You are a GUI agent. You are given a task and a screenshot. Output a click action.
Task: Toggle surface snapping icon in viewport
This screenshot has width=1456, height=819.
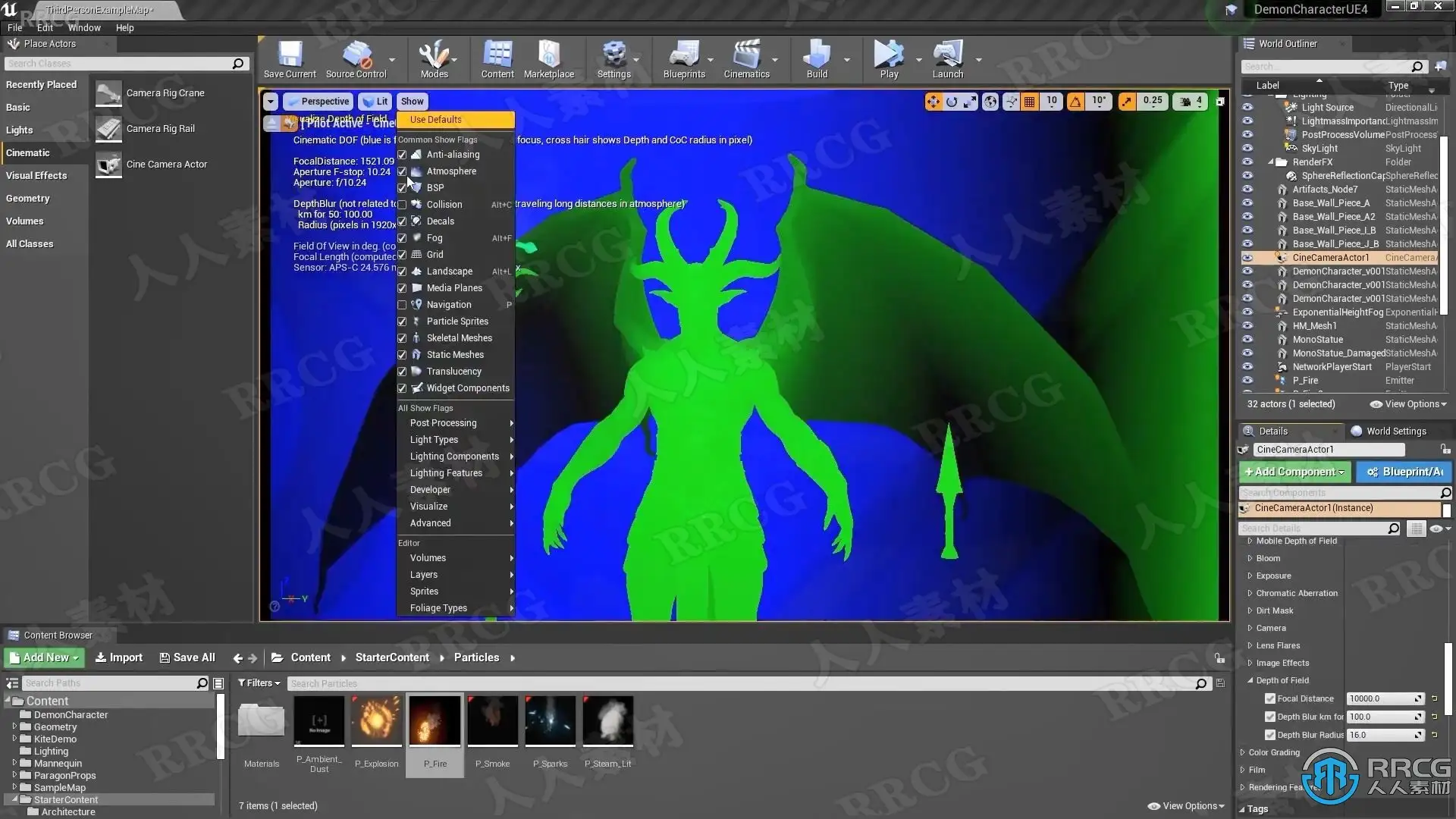click(1011, 102)
